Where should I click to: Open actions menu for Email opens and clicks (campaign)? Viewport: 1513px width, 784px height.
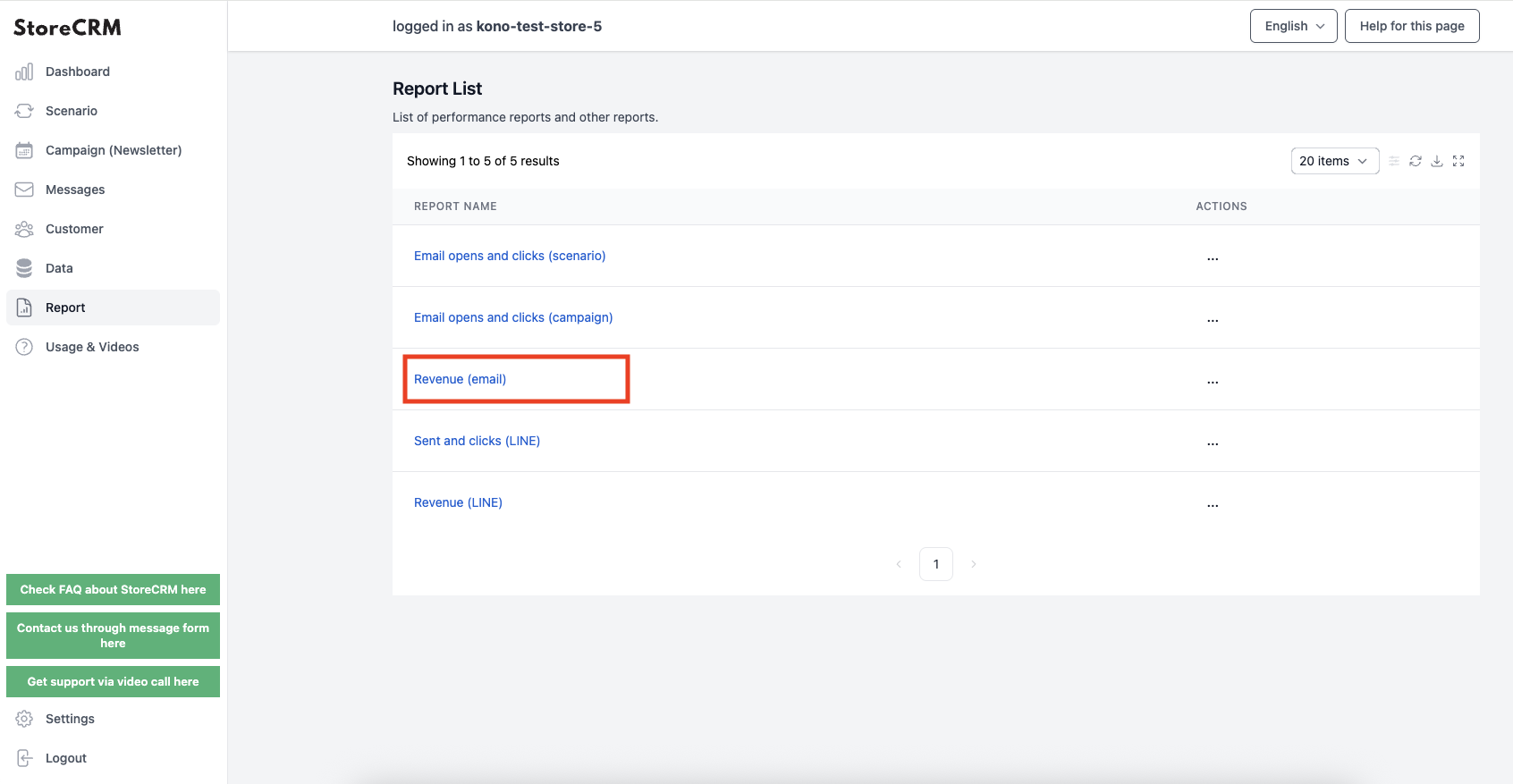(x=1213, y=319)
